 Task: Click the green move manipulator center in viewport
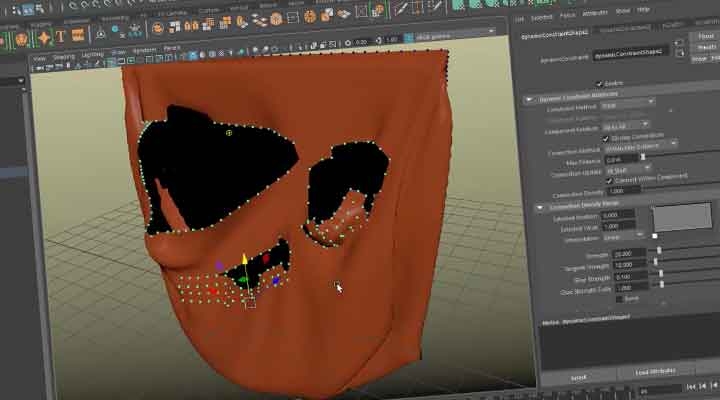(242, 281)
